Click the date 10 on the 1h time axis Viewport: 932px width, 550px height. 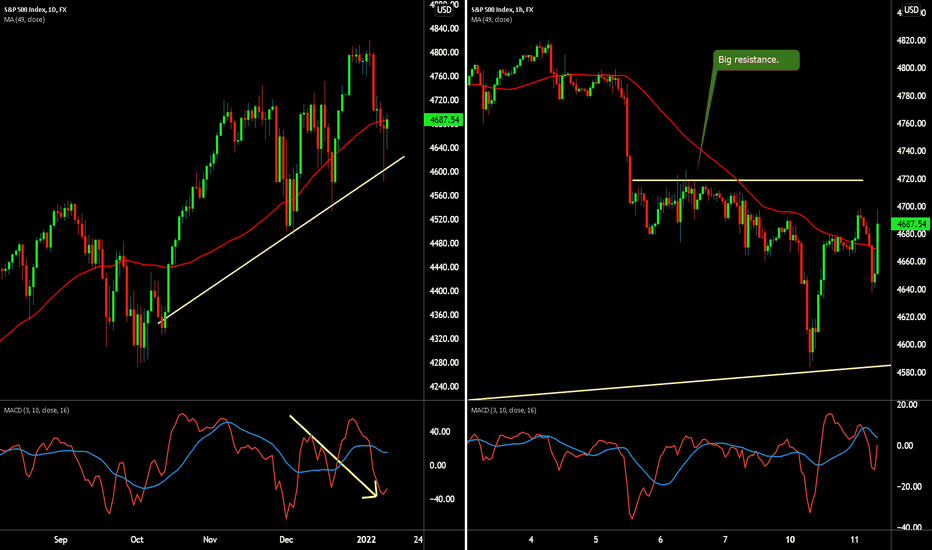790,540
